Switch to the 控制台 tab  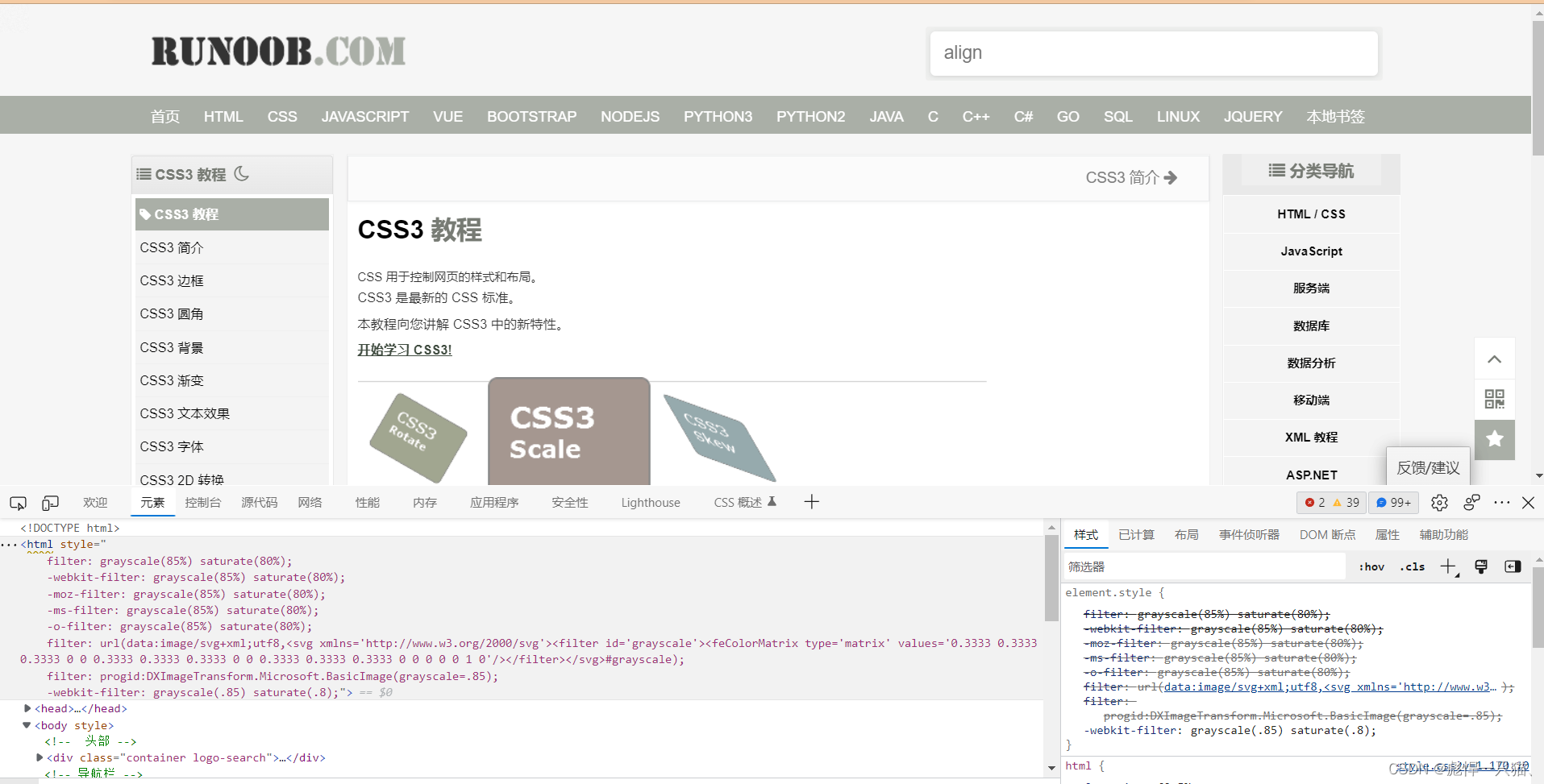point(203,502)
